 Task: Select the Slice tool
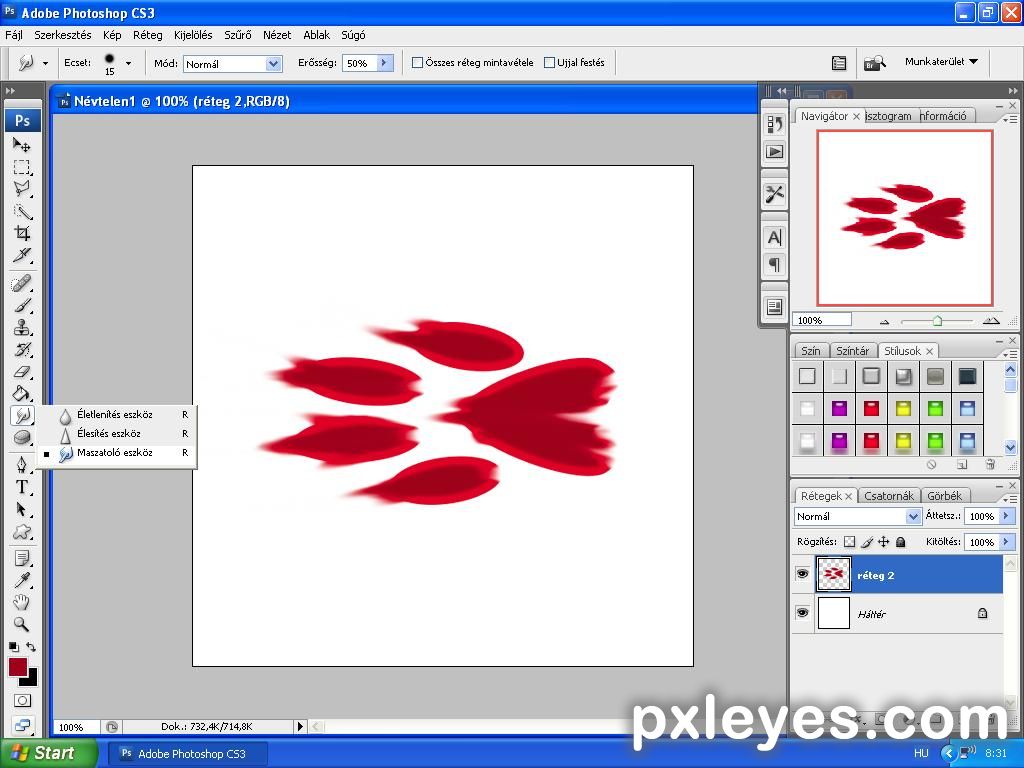tap(22, 255)
